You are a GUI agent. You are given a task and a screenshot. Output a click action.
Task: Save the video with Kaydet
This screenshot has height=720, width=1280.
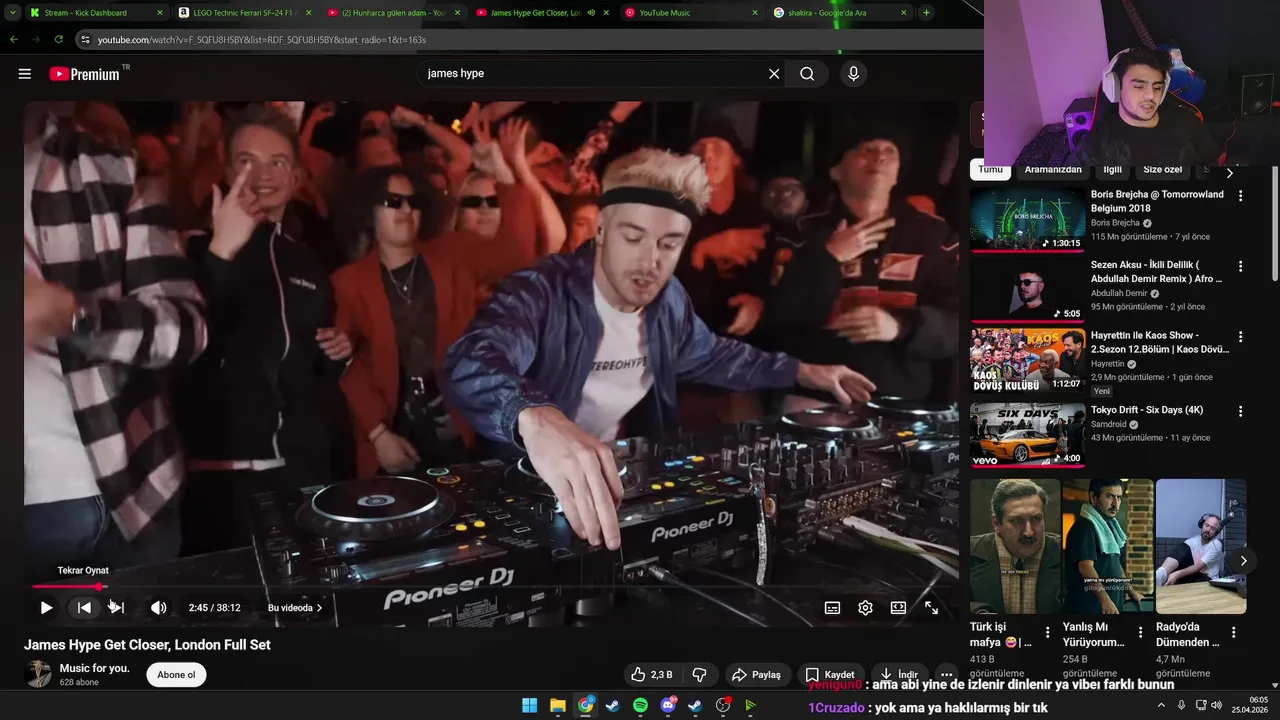(830, 675)
